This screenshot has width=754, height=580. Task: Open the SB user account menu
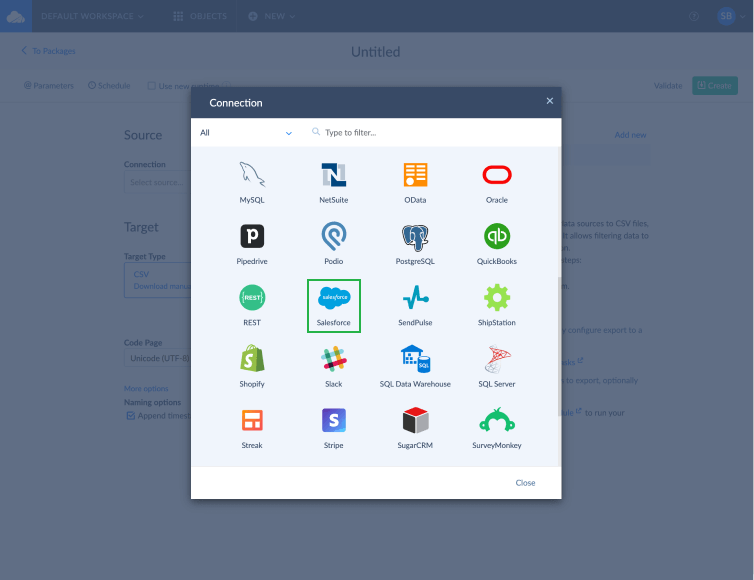[x=731, y=16]
